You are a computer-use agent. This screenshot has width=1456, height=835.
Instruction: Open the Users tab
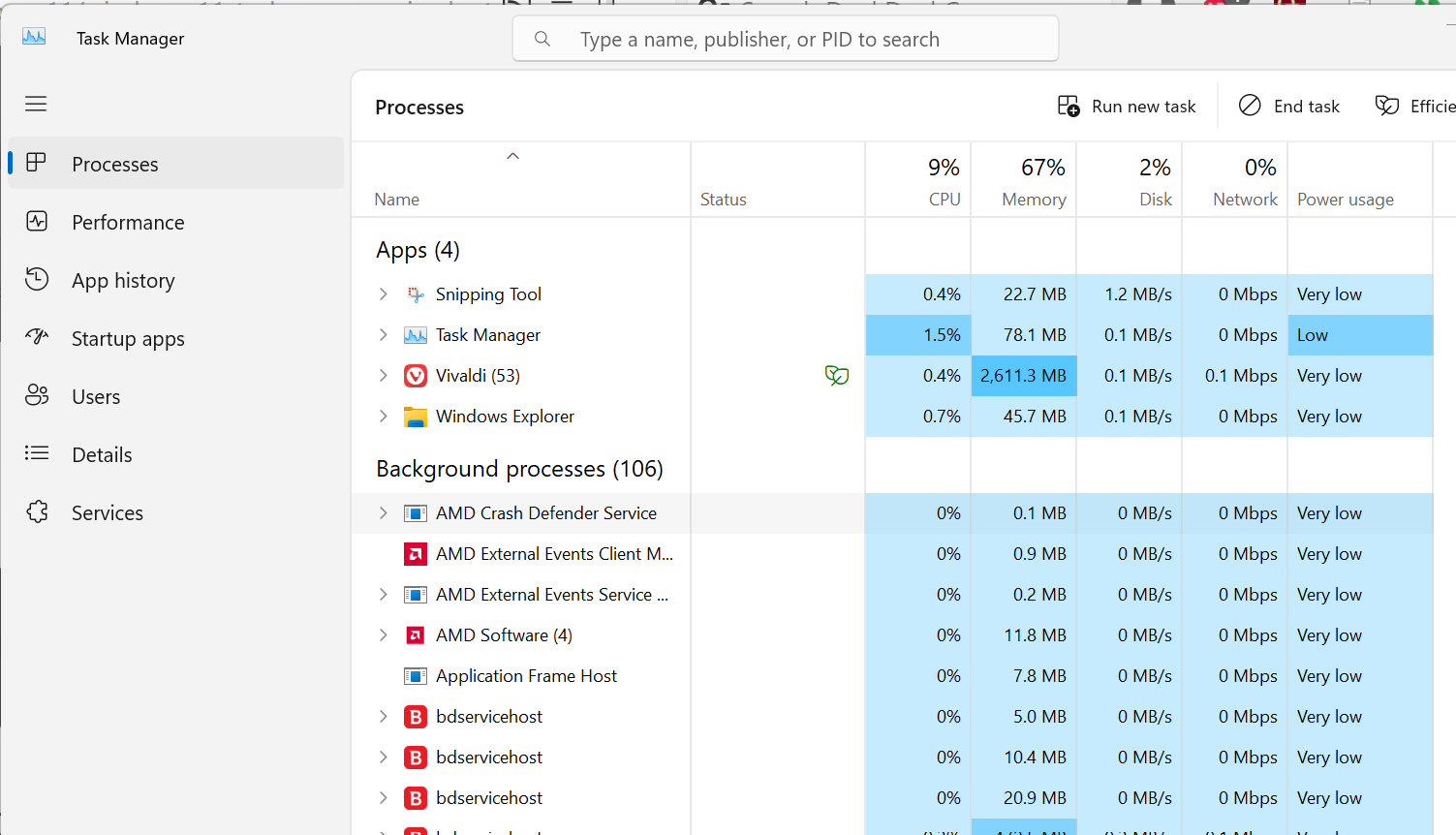coord(176,396)
